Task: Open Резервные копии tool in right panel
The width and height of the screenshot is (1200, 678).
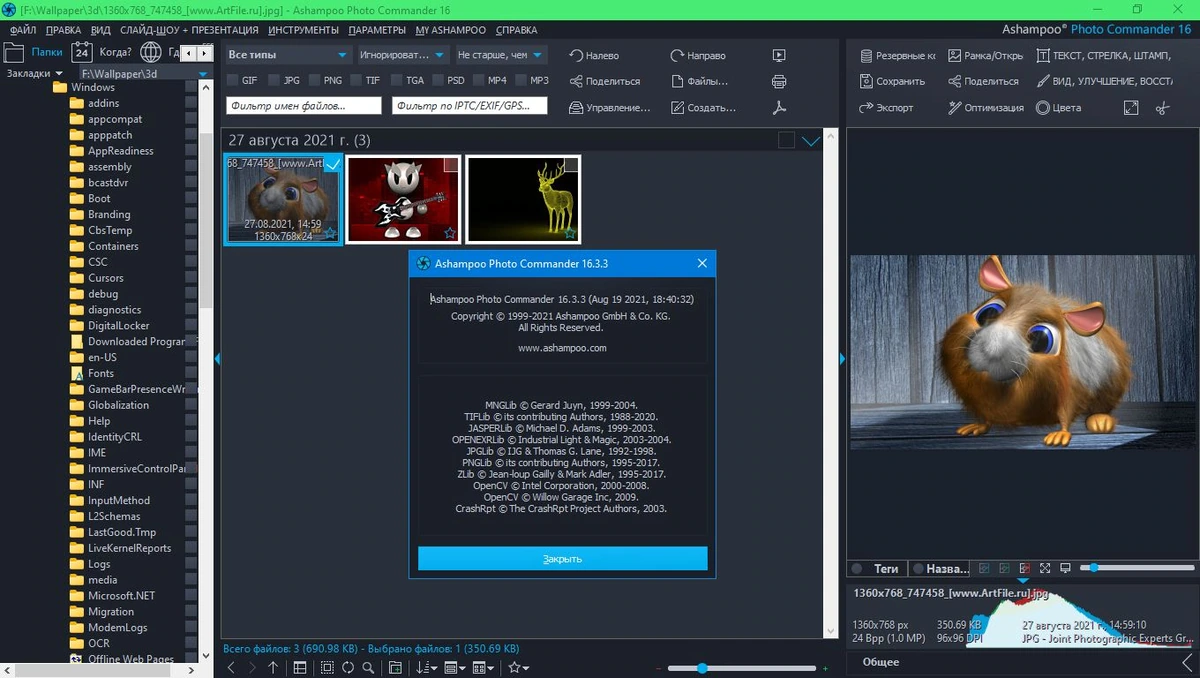Action: coord(897,56)
